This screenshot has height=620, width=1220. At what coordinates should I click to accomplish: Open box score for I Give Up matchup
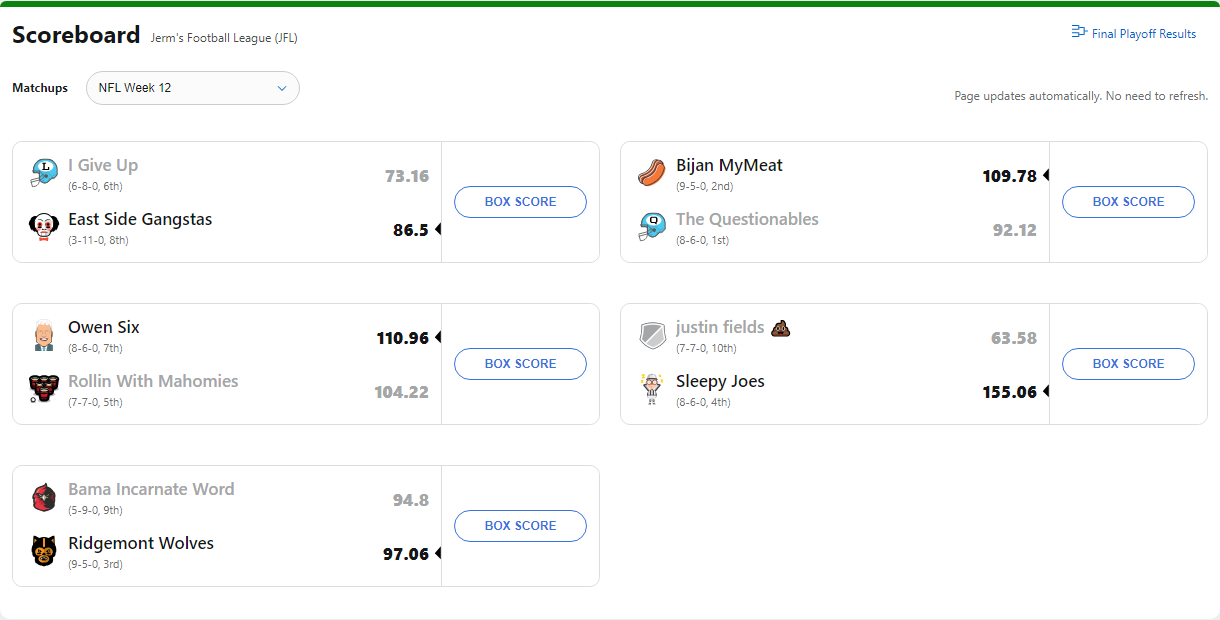coord(520,202)
